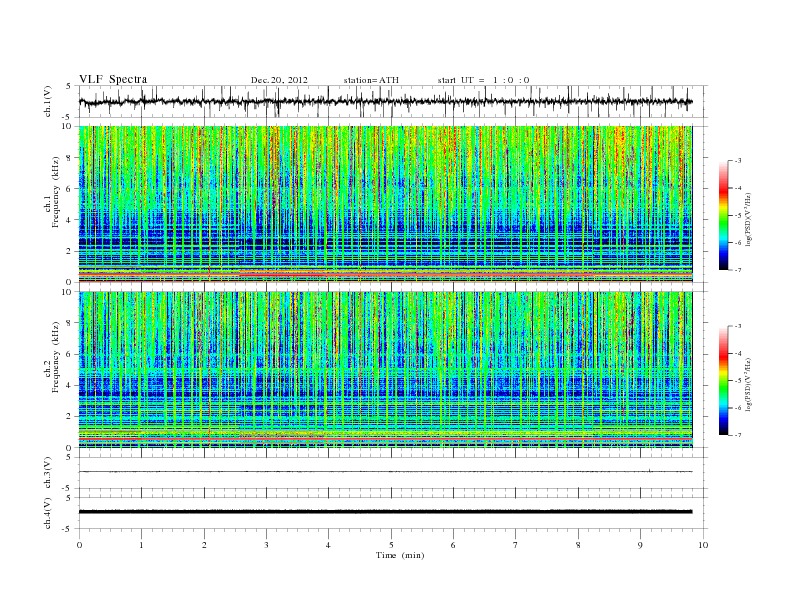
Task: Click ch.1 frequency axis "8" kHz tick
Action: click(69, 158)
